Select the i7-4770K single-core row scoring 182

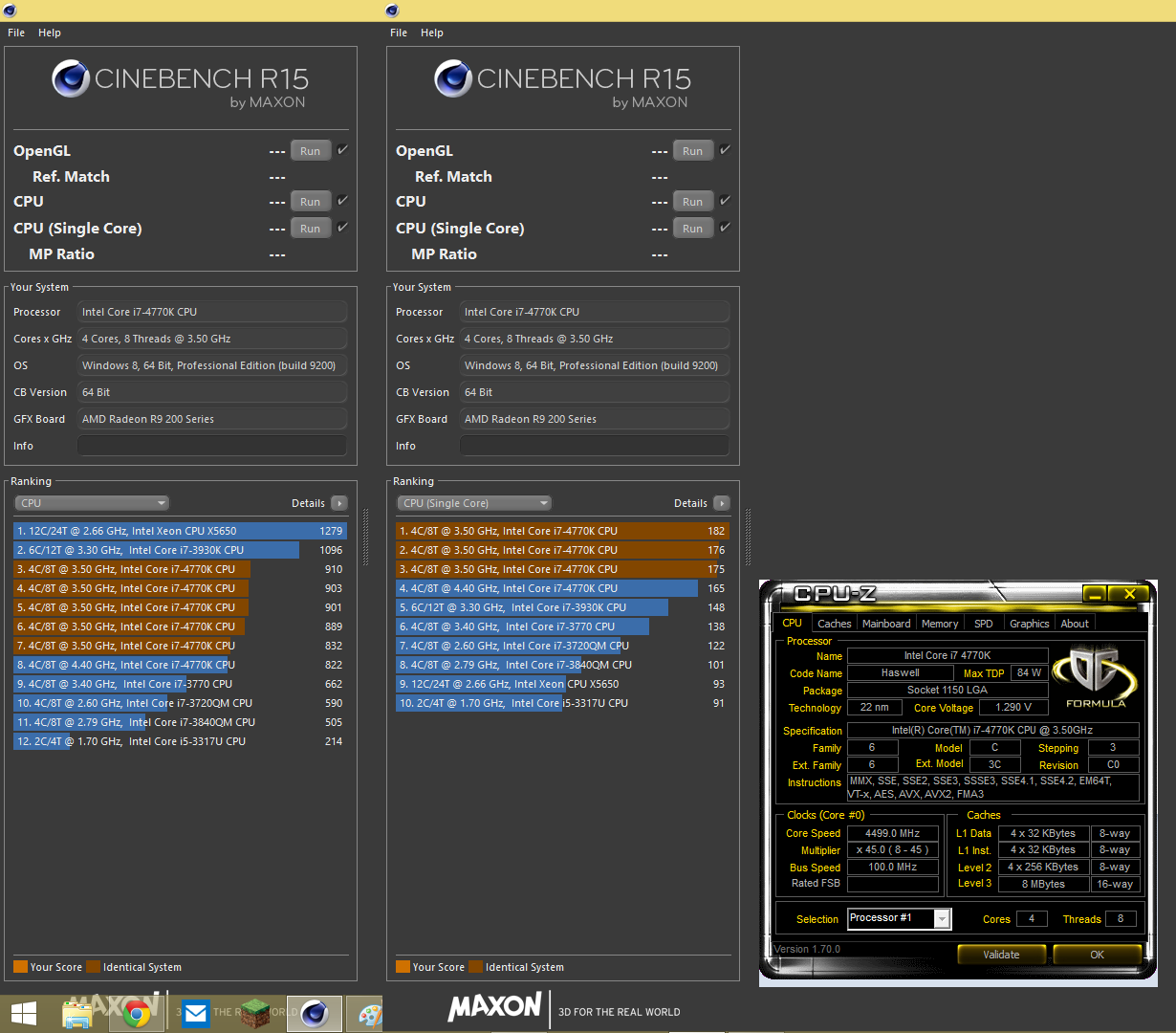click(562, 531)
